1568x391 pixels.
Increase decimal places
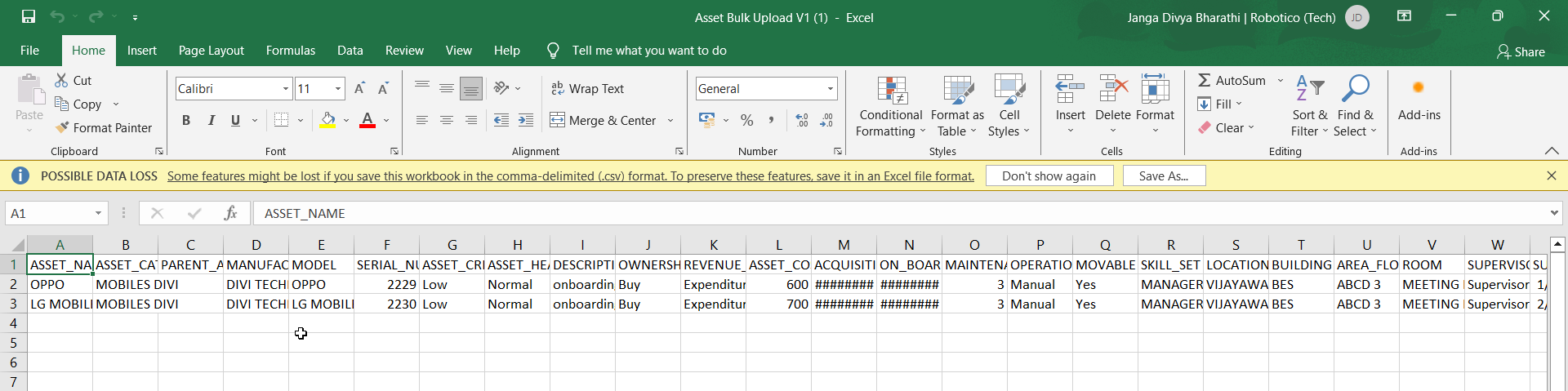coord(802,120)
